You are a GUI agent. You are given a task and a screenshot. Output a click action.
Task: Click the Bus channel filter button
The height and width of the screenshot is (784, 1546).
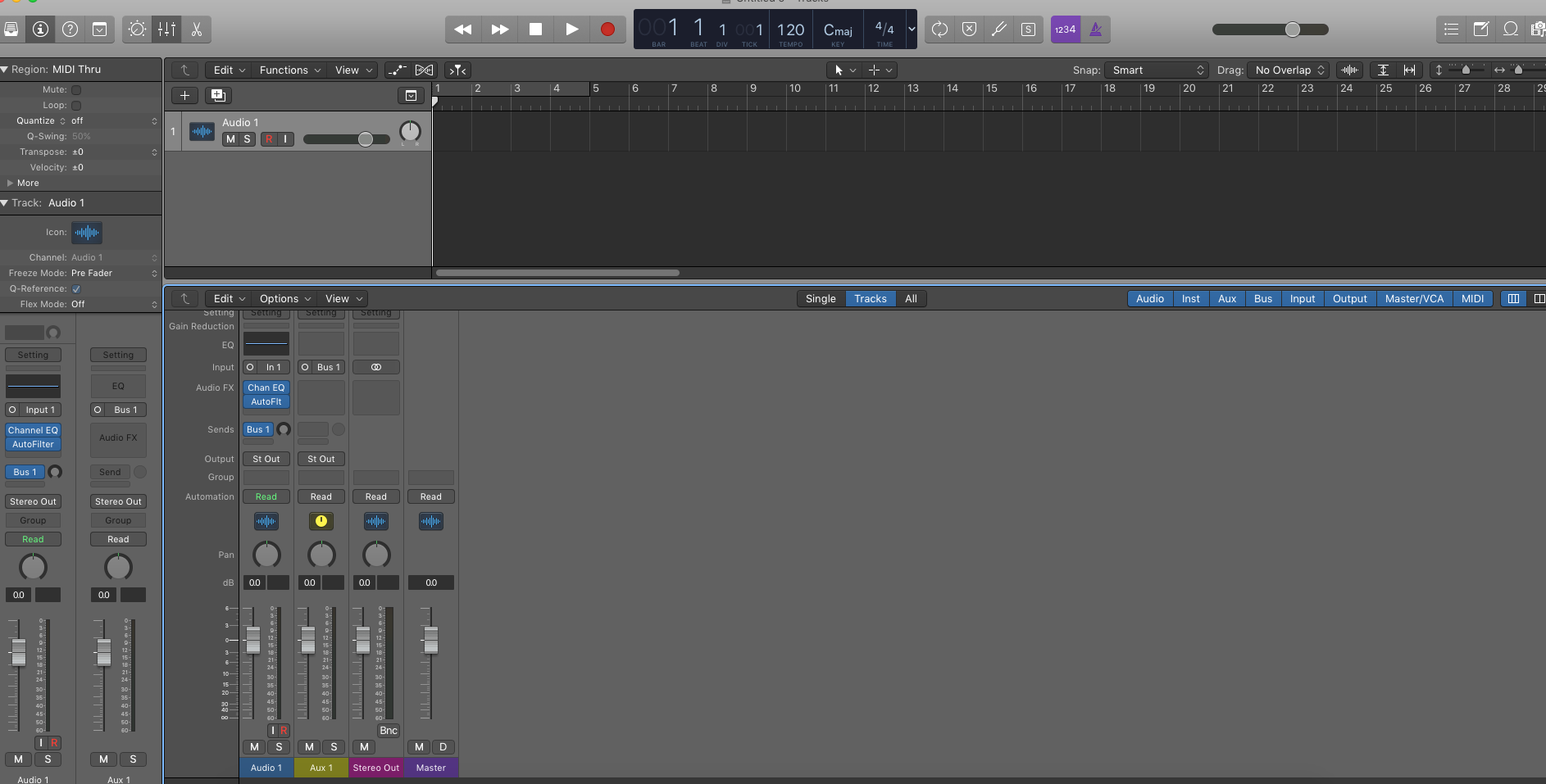pos(1263,298)
